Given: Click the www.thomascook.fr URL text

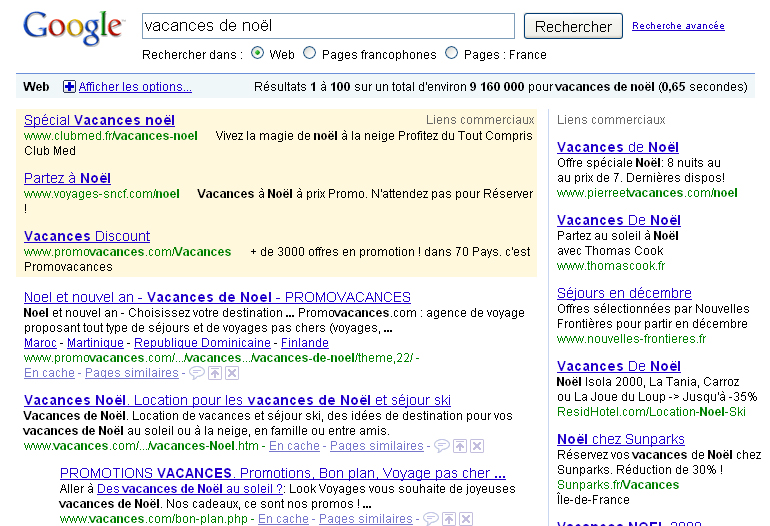Looking at the screenshot, I should [611, 266].
